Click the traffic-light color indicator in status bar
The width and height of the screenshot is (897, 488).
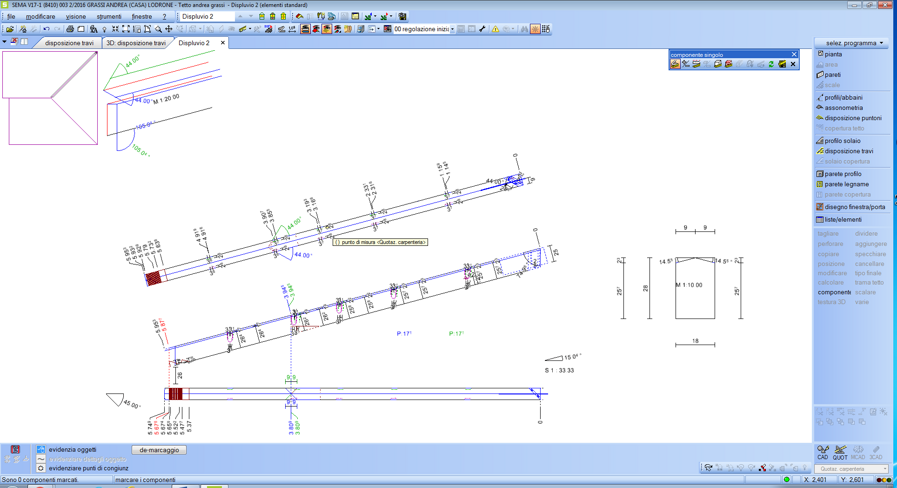pyautogui.click(x=884, y=480)
